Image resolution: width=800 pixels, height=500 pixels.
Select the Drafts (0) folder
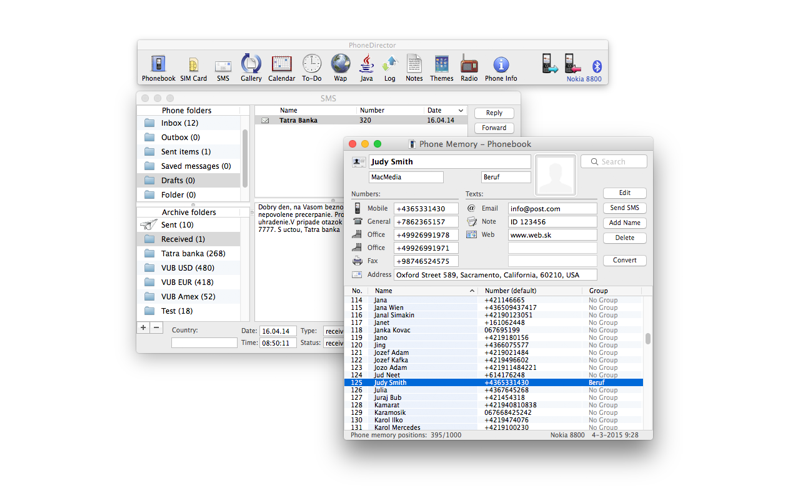click(189, 180)
